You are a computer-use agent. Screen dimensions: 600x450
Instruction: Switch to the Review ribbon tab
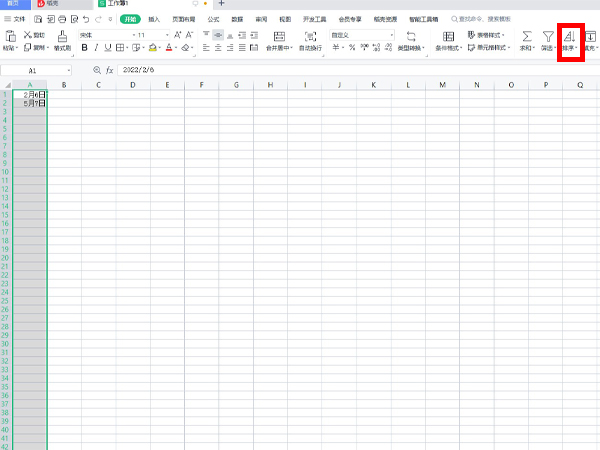click(261, 19)
